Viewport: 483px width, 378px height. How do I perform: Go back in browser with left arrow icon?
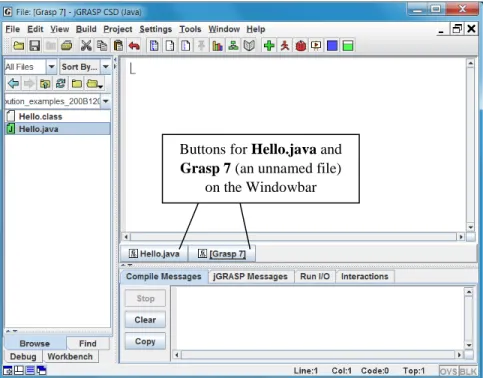click(x=13, y=83)
